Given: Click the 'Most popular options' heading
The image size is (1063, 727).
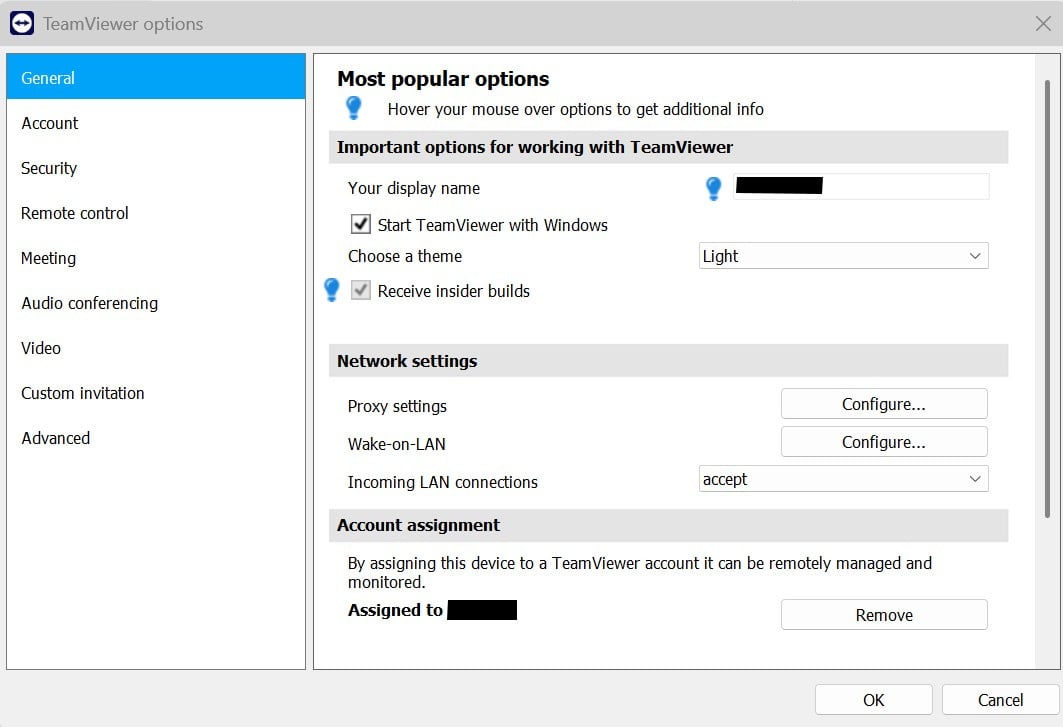Looking at the screenshot, I should coord(443,79).
